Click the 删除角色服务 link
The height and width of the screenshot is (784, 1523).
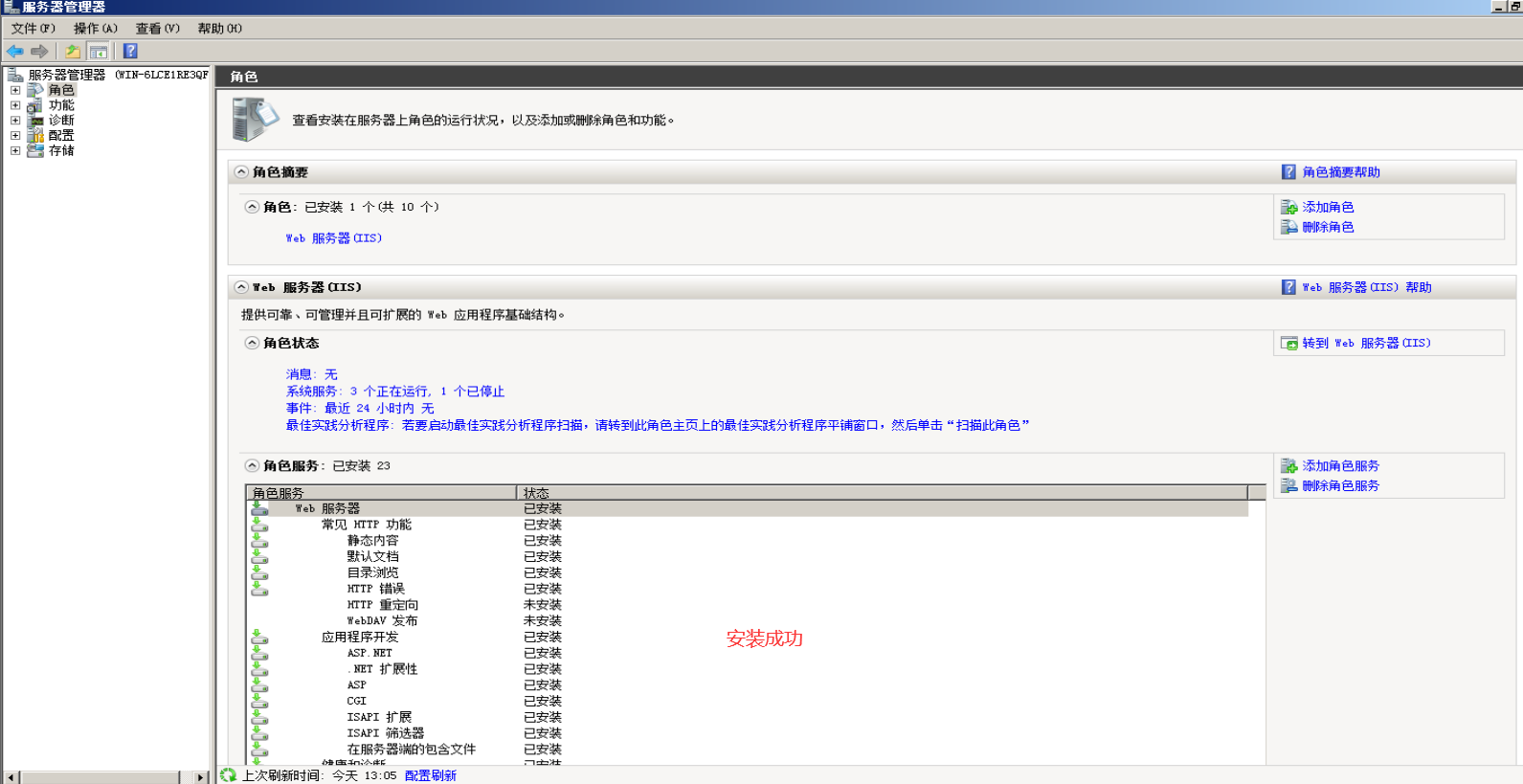coord(1340,486)
